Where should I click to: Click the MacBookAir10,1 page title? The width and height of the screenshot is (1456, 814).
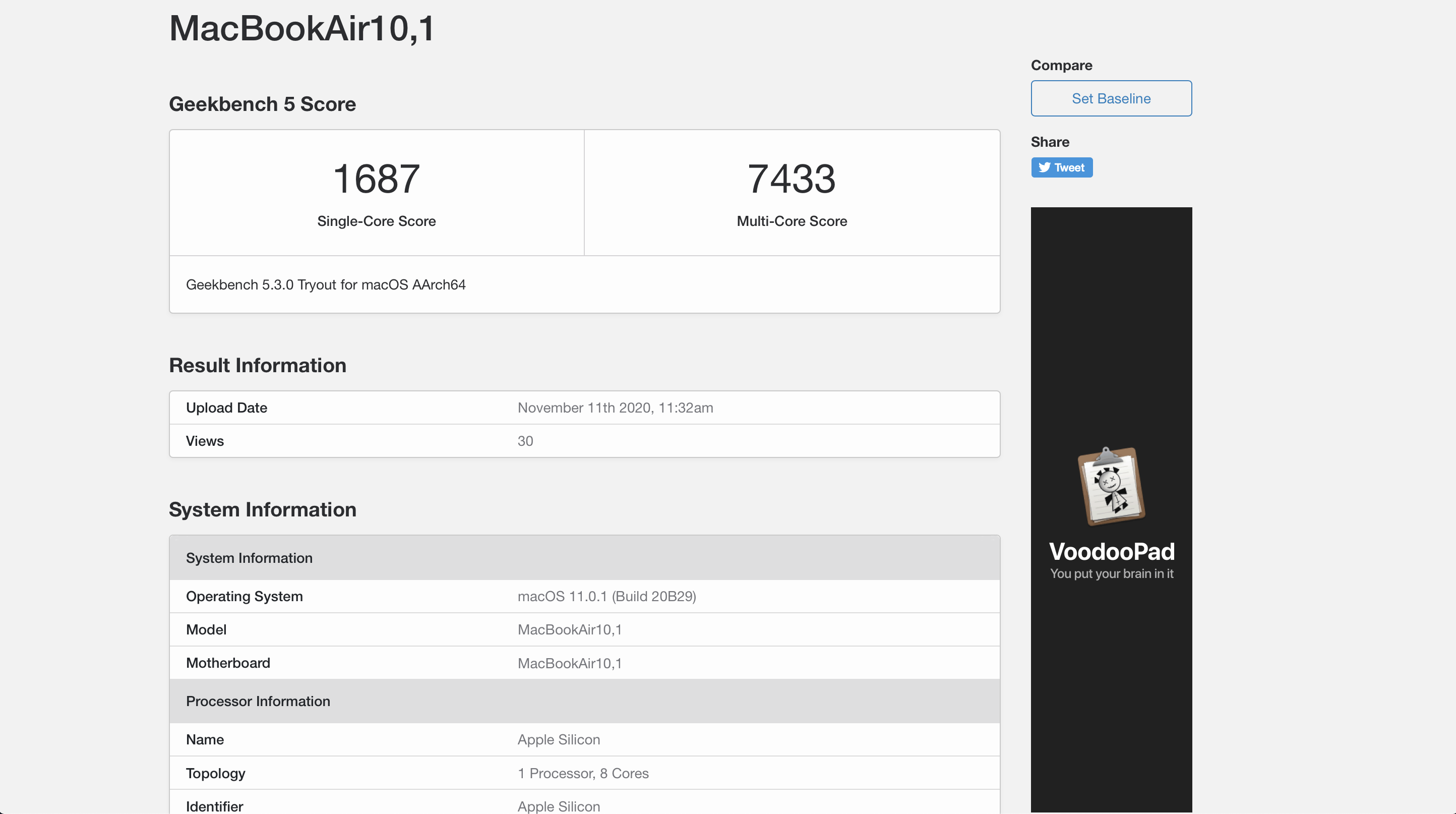coord(302,28)
